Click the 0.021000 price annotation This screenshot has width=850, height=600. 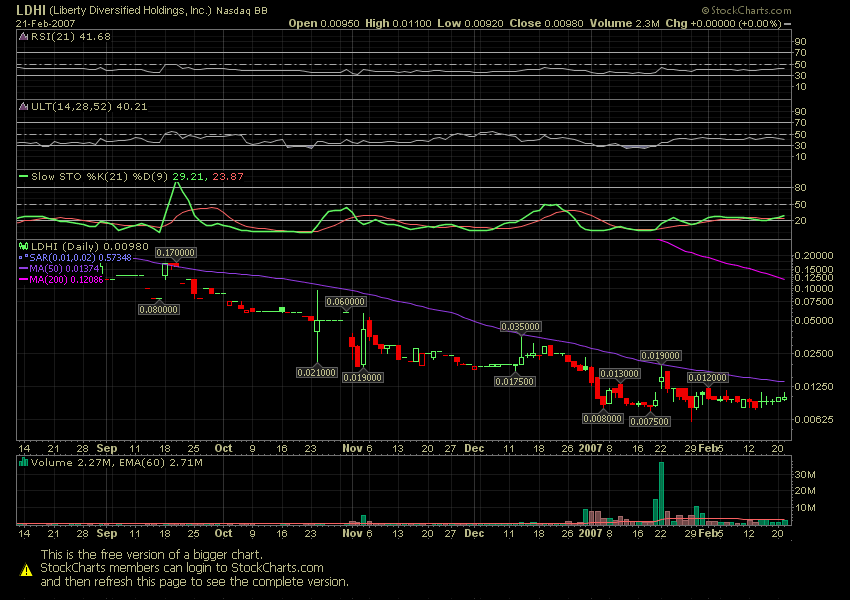pos(317,372)
